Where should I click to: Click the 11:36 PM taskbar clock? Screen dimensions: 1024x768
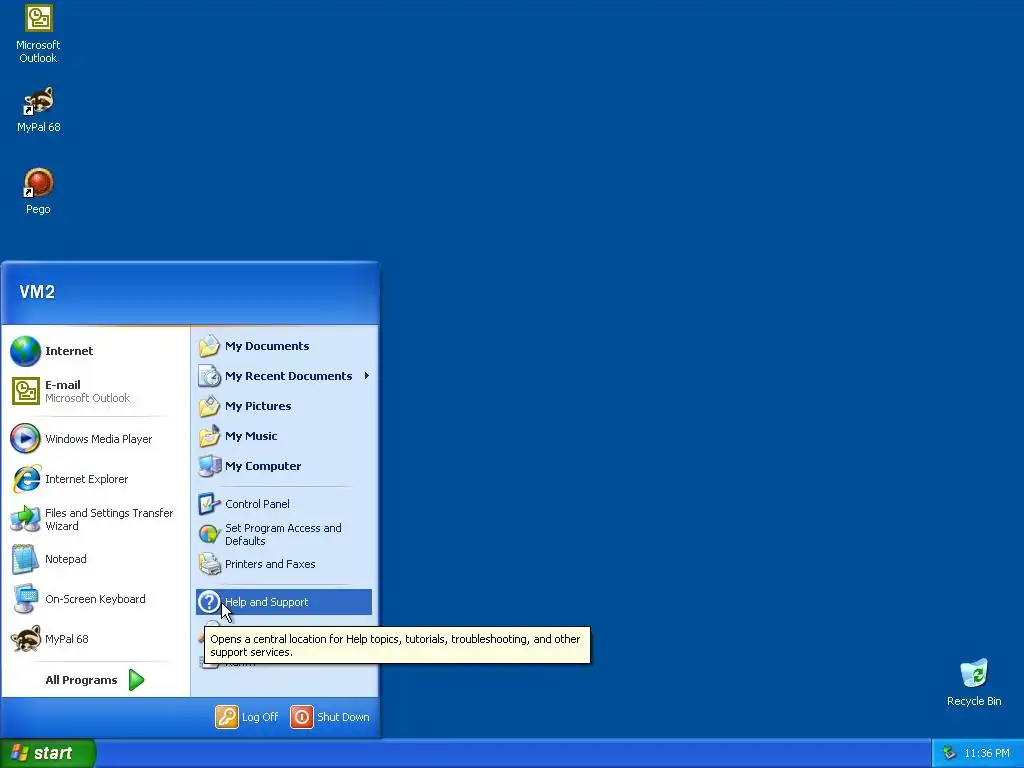click(987, 754)
